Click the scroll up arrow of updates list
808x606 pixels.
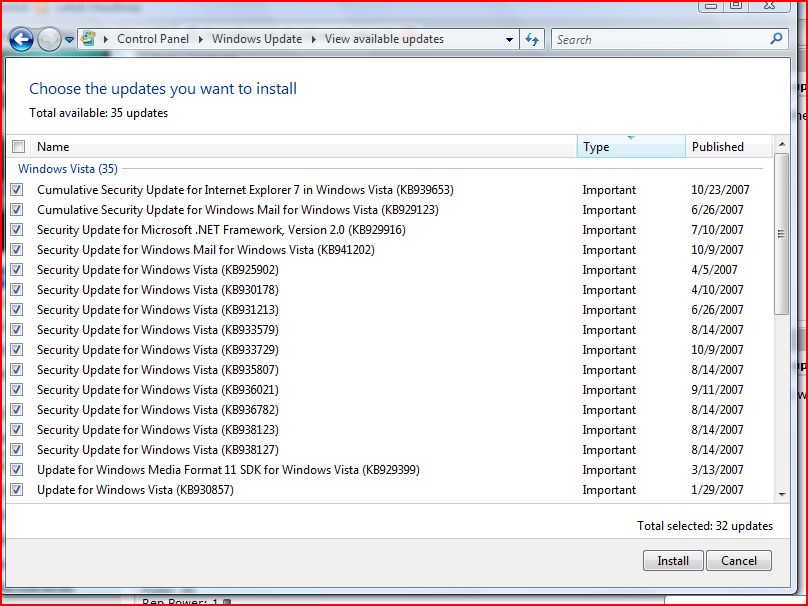782,144
